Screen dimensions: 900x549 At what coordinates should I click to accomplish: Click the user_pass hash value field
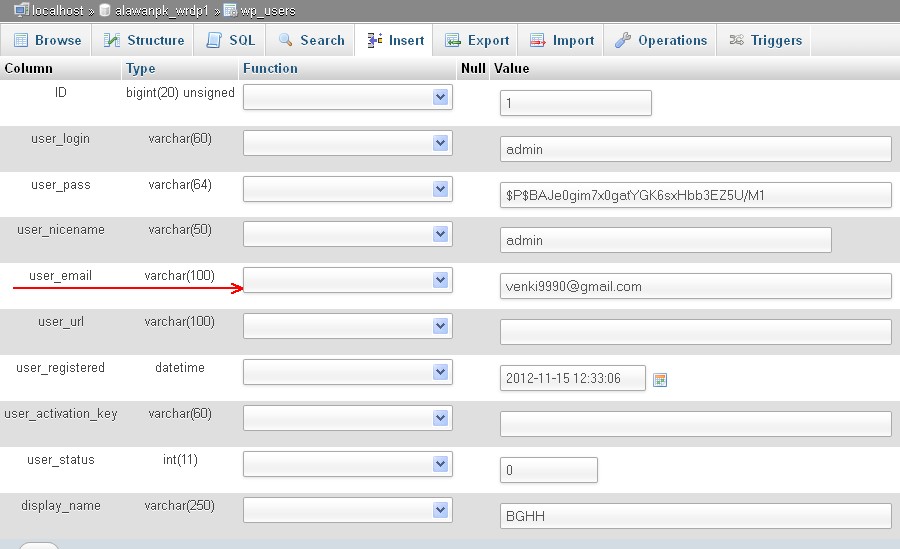coord(696,195)
